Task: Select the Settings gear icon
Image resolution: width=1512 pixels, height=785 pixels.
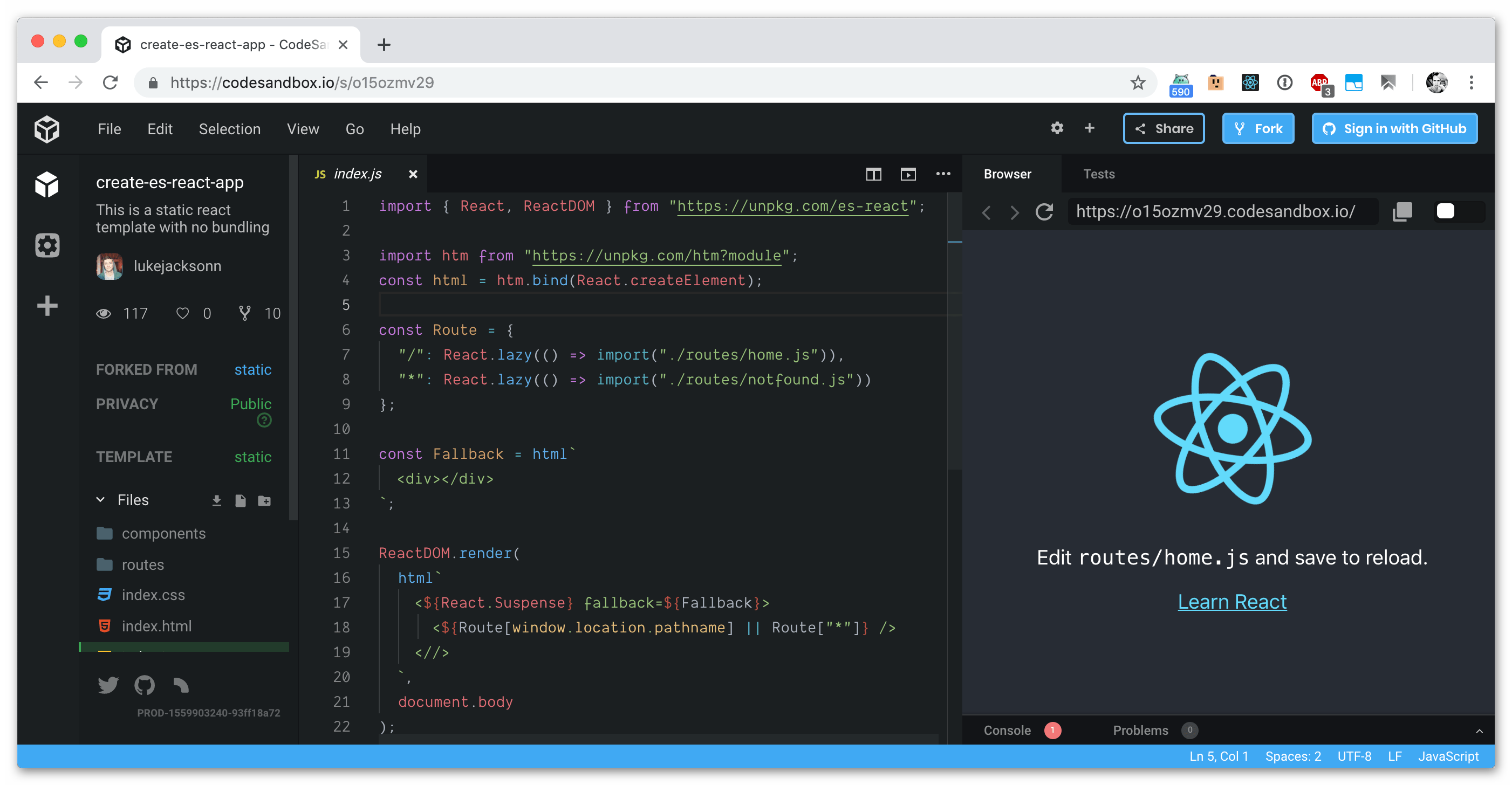Action: 1057,128
